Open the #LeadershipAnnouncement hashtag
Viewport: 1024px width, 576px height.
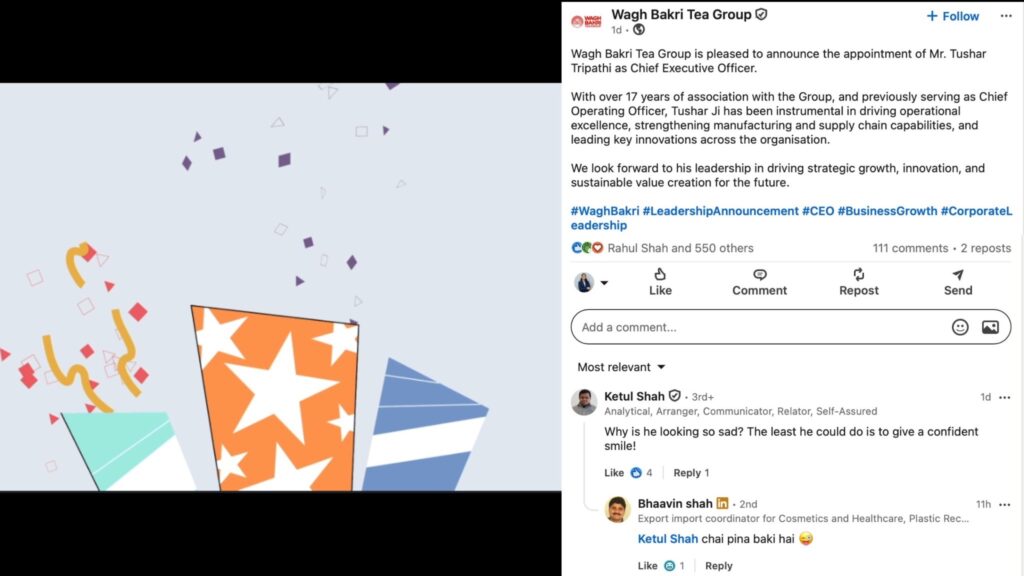coord(720,211)
